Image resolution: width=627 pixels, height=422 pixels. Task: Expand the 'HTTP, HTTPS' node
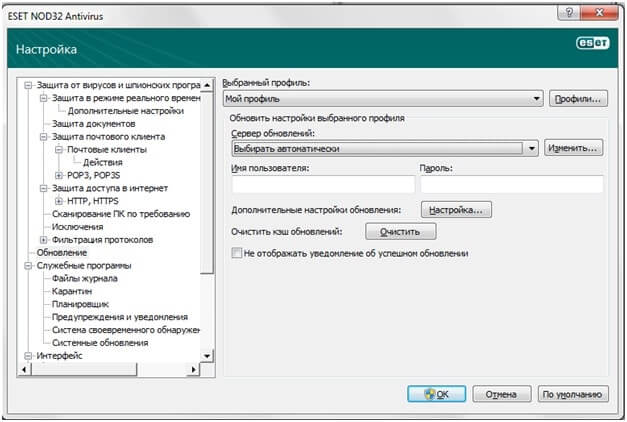(59, 201)
